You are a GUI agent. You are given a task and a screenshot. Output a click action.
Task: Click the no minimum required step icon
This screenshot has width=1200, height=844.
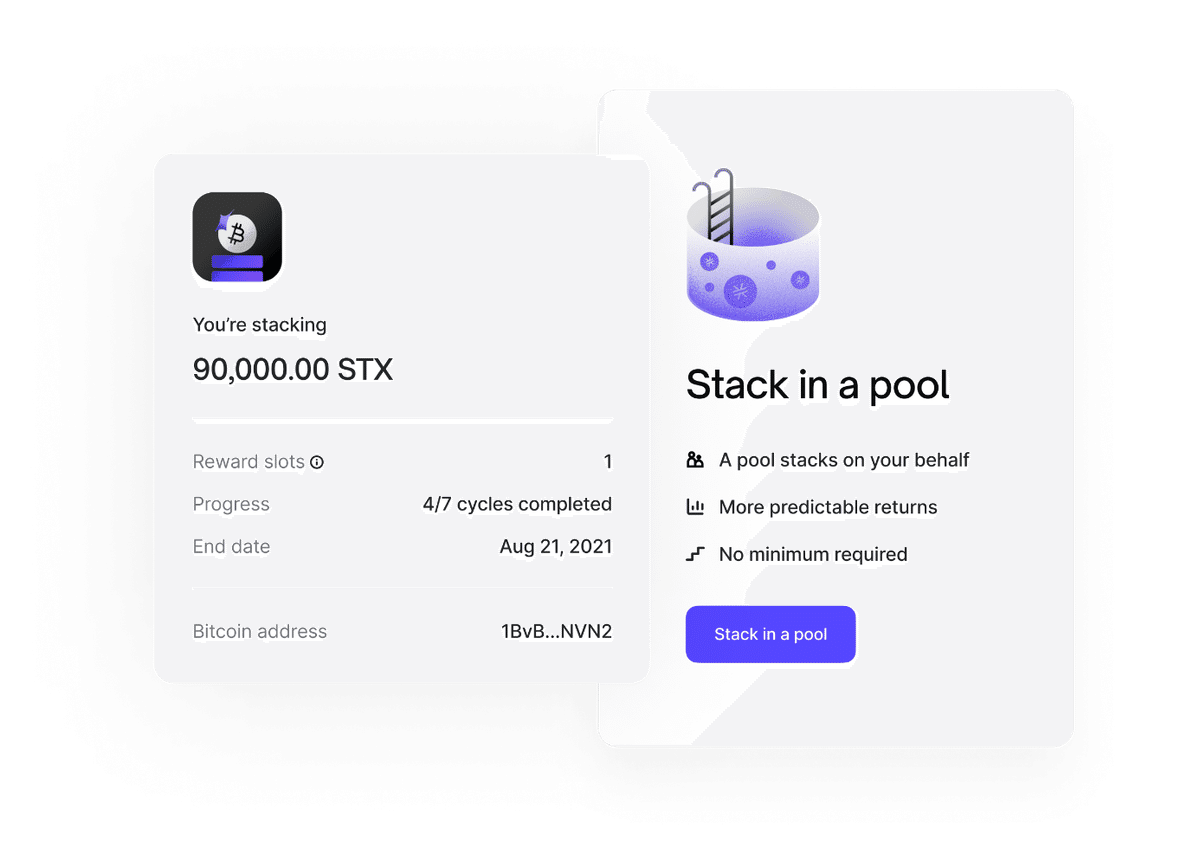pos(695,553)
